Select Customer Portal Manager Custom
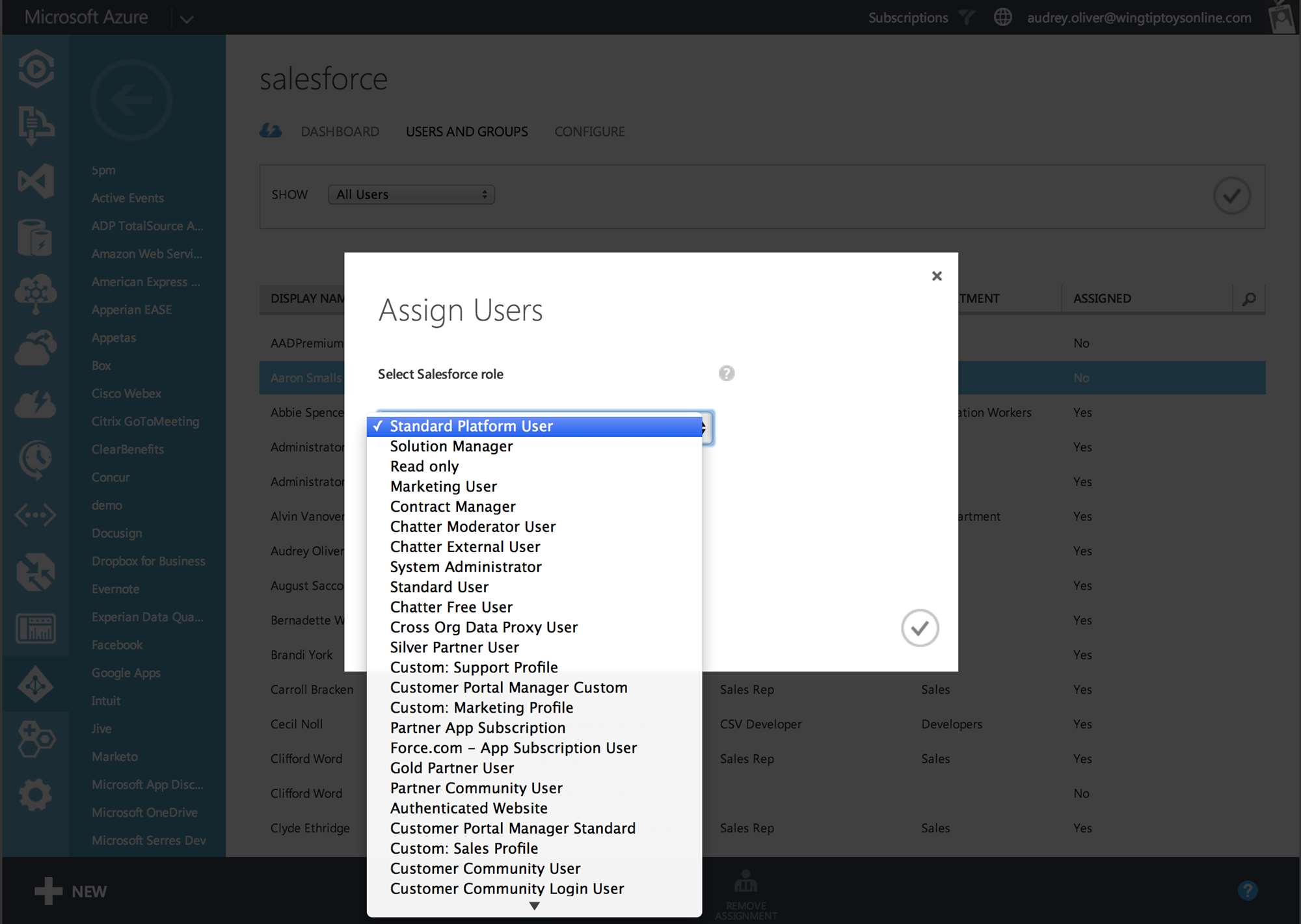Screen dimensions: 1301x924 pyautogui.click(x=534, y=688)
